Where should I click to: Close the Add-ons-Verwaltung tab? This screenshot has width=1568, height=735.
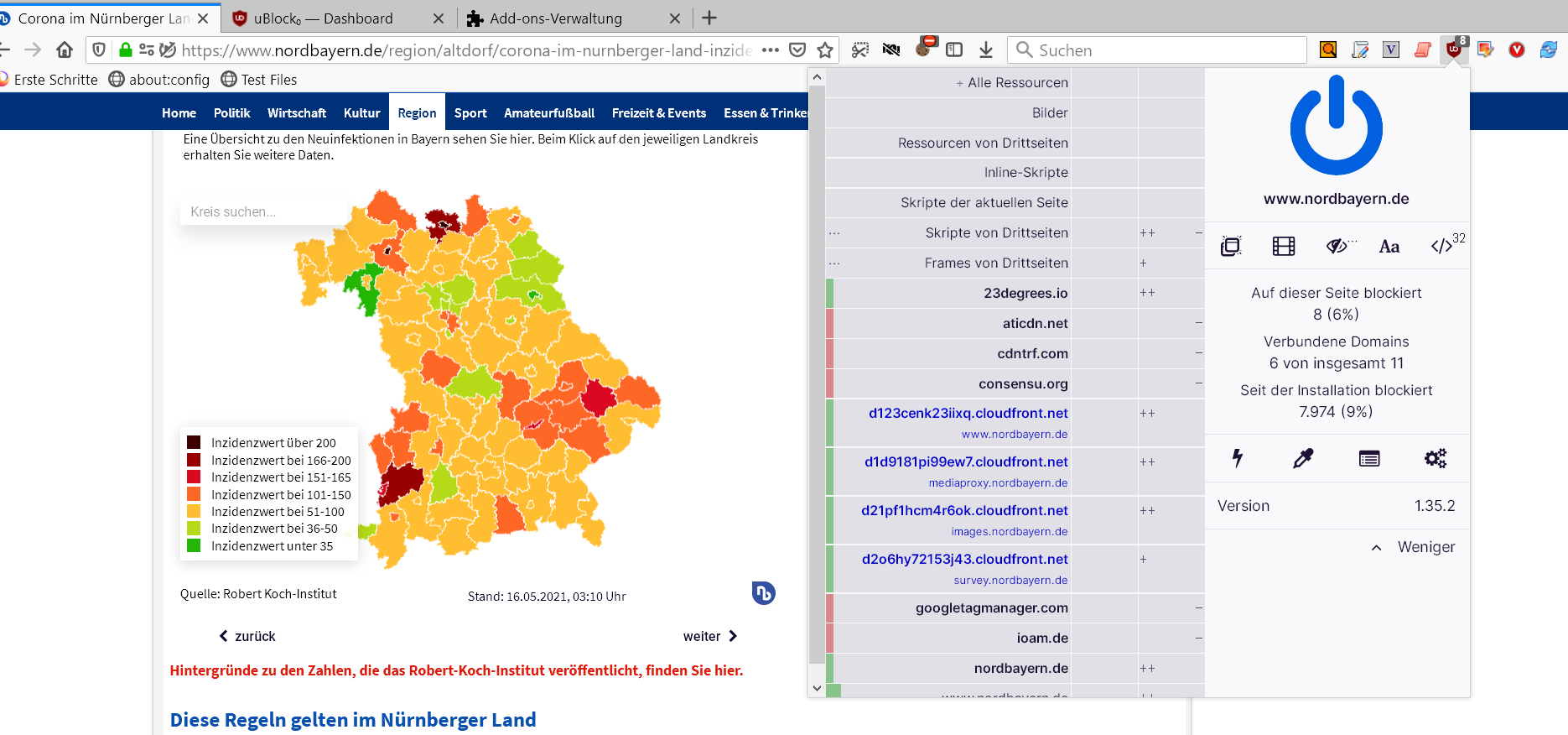click(675, 18)
